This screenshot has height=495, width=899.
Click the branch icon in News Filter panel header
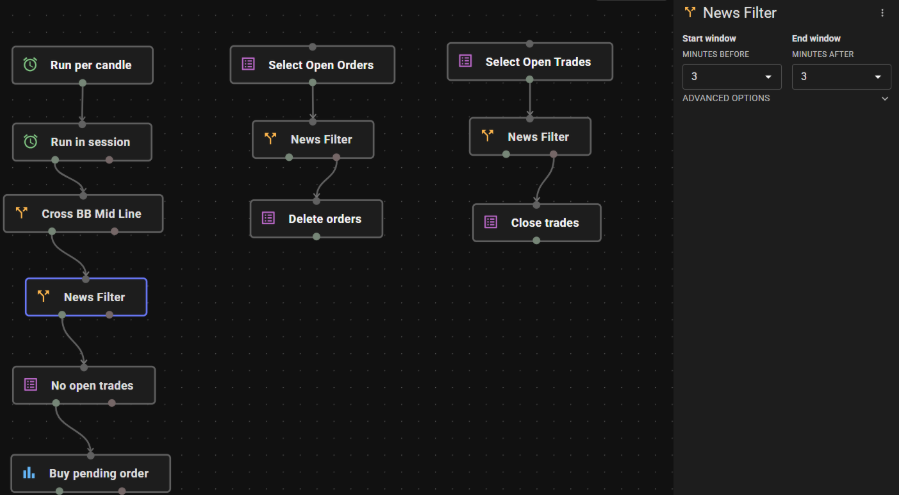[x=690, y=12]
